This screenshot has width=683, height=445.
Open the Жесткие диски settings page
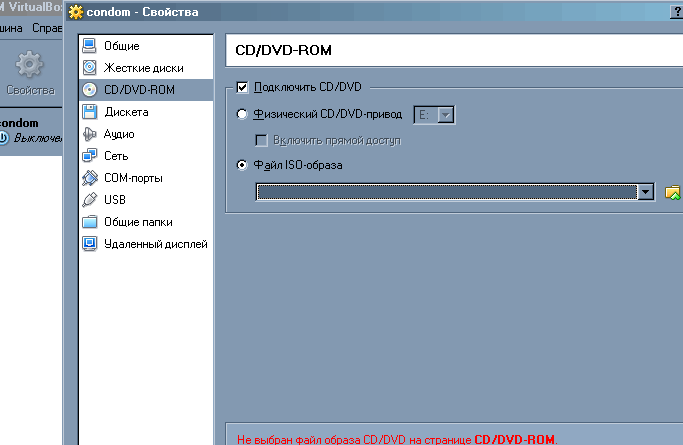tap(146, 67)
